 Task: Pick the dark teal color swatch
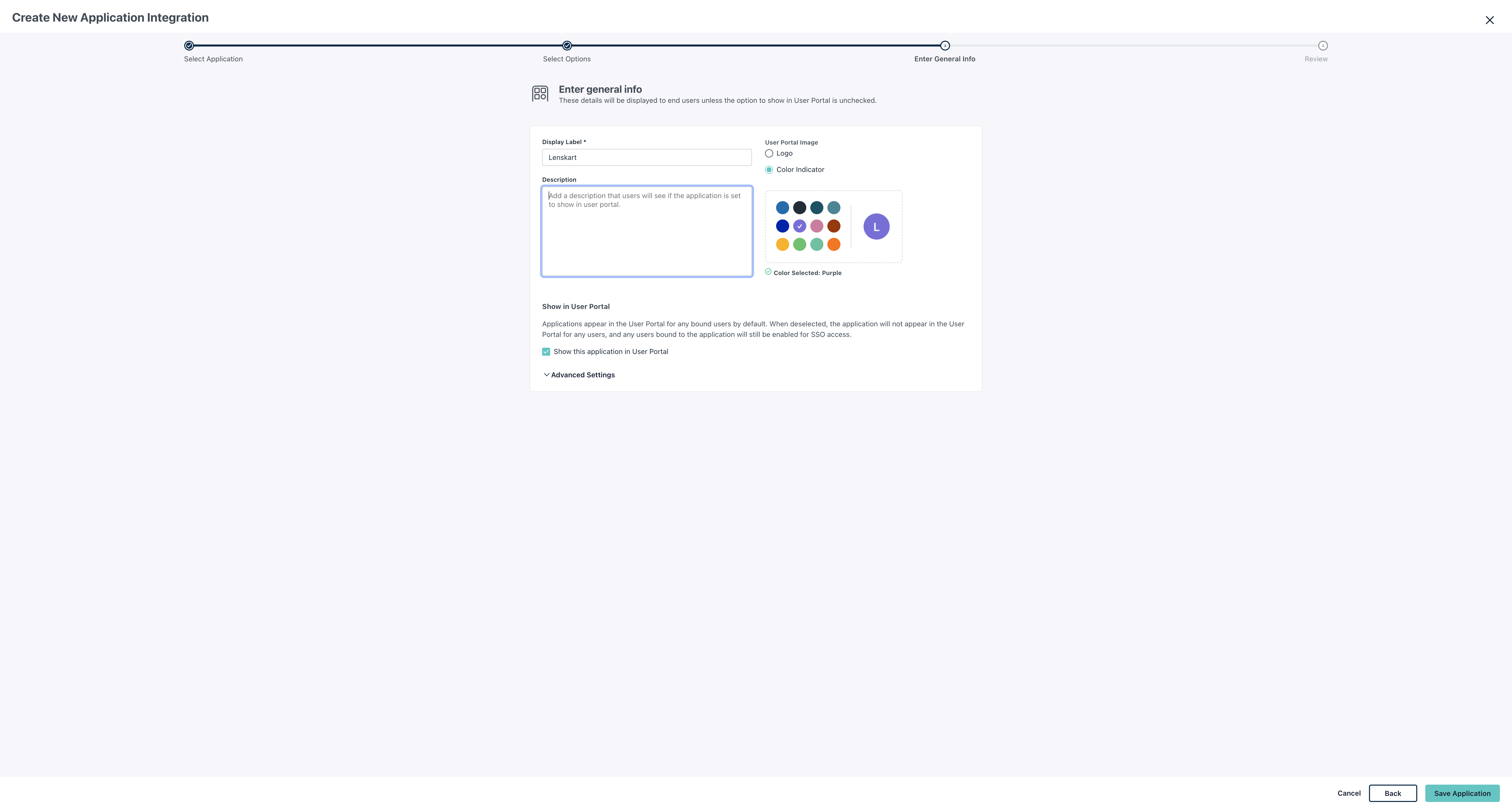817,208
